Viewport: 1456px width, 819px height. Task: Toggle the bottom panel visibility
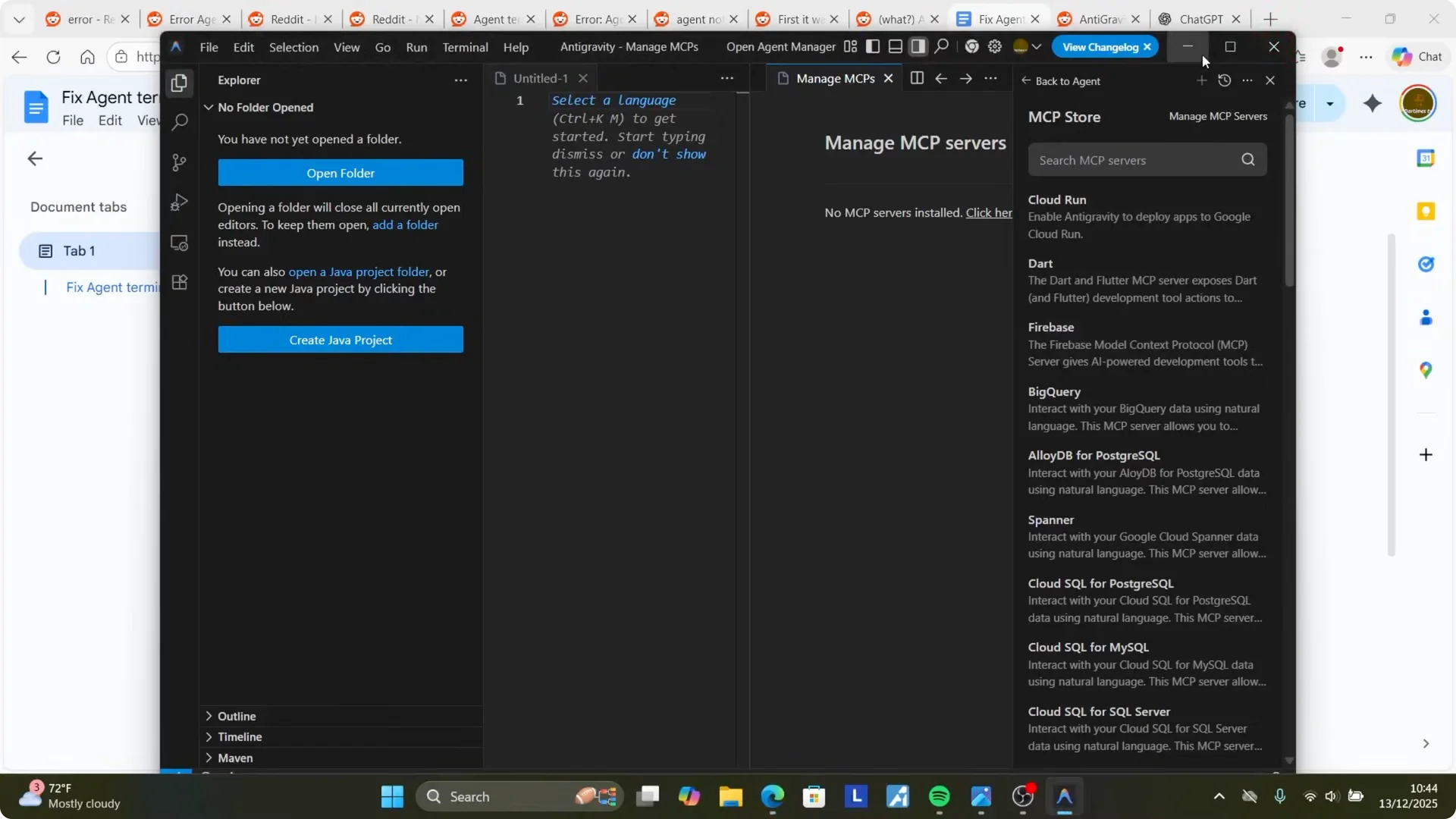(x=895, y=47)
